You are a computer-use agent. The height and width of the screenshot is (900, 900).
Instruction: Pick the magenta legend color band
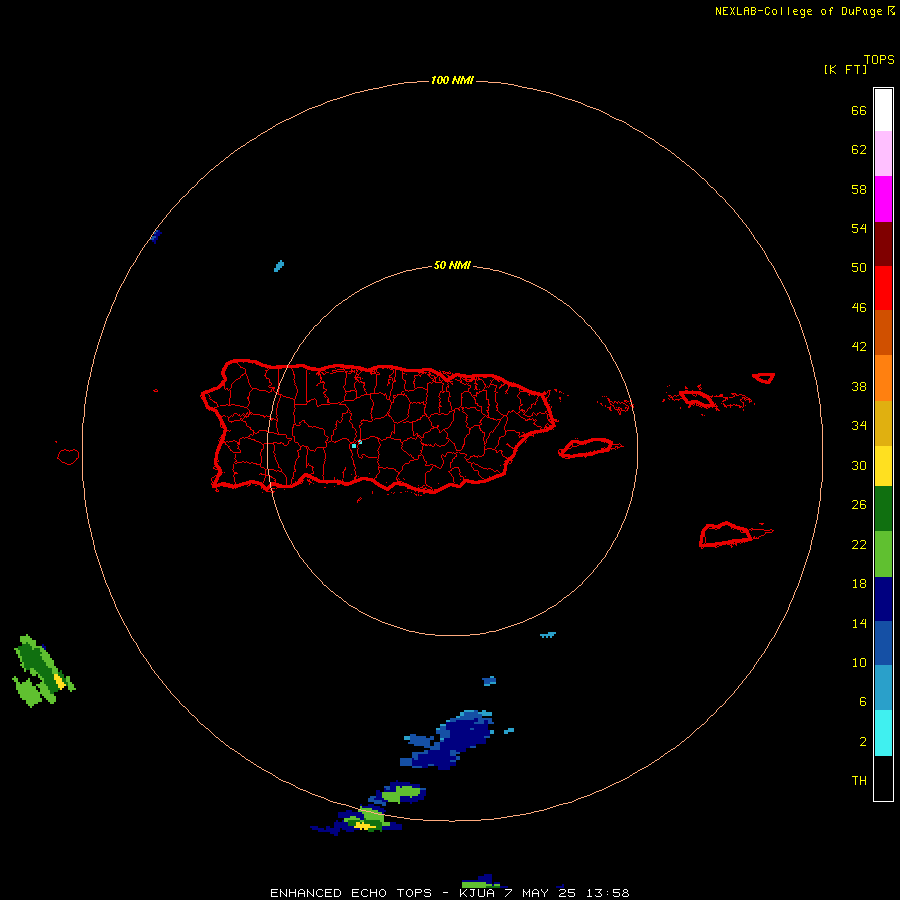click(883, 199)
